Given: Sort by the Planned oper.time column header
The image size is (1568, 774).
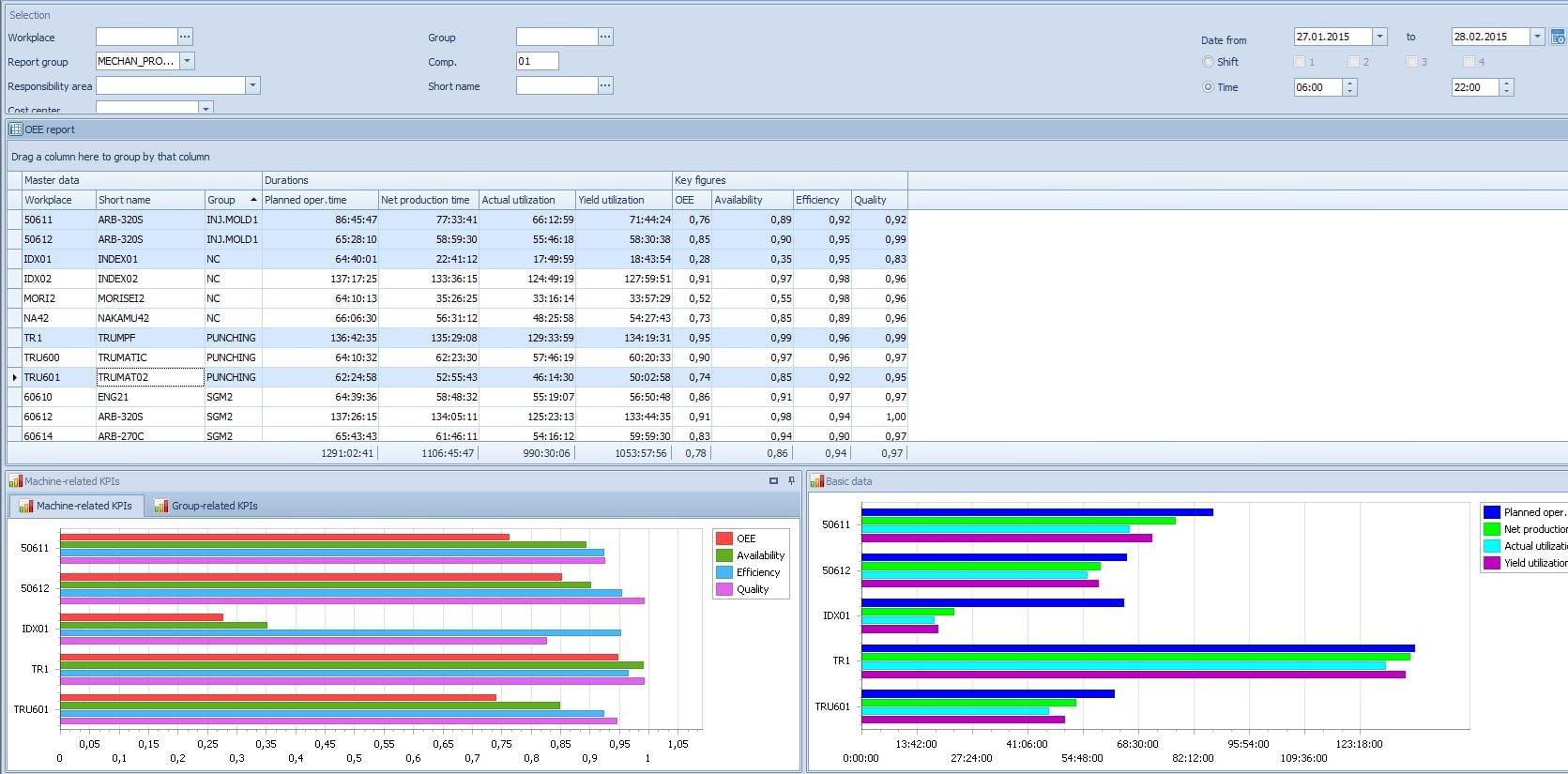Looking at the screenshot, I should pyautogui.click(x=306, y=200).
